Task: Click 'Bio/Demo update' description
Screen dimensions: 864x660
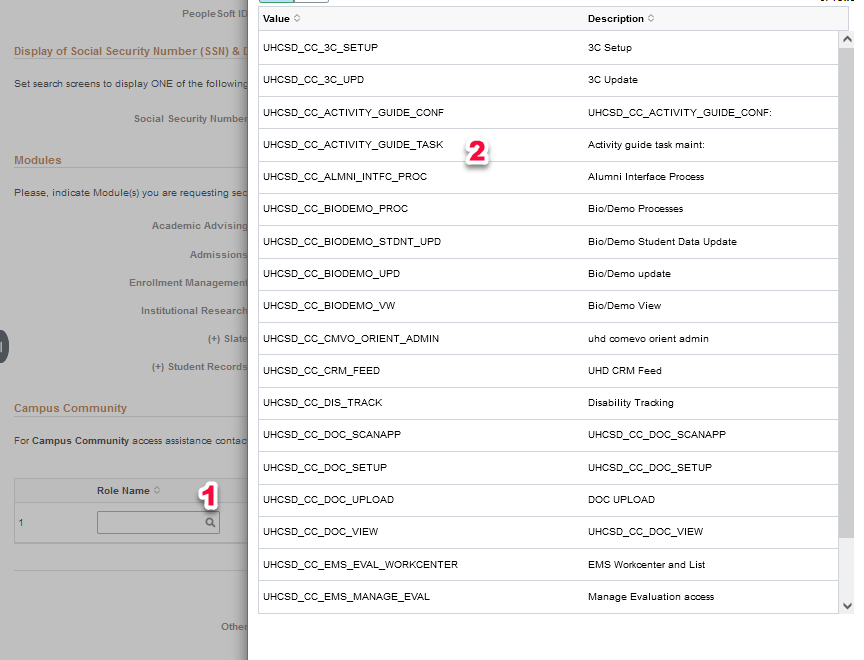Action: coord(629,273)
